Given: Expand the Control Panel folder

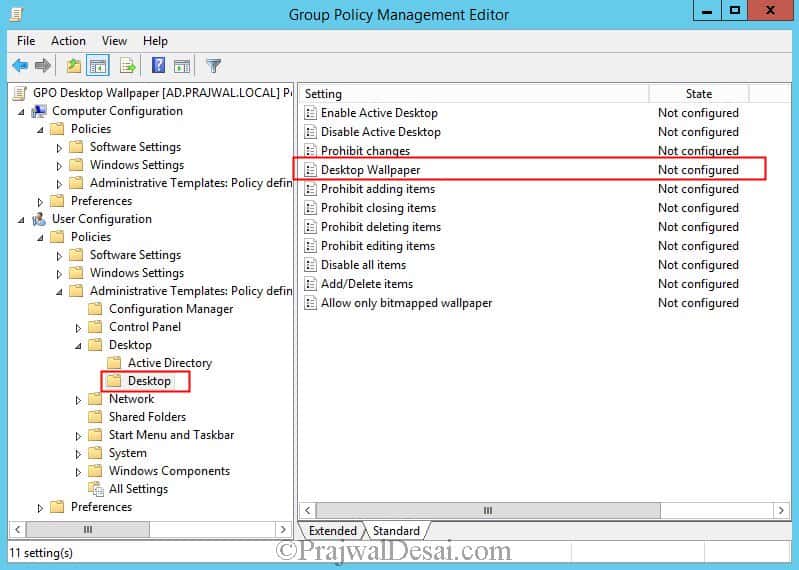Looking at the screenshot, I should pos(78,328).
